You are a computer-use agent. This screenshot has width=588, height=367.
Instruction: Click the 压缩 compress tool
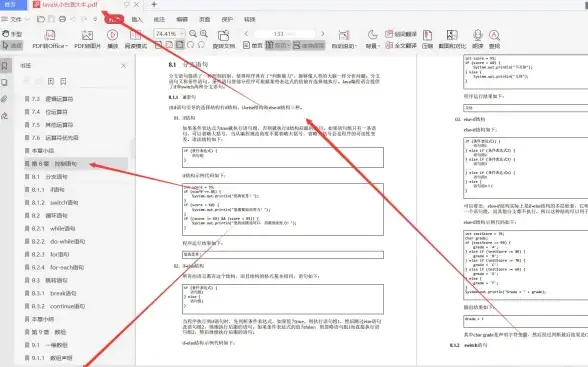coord(427,39)
